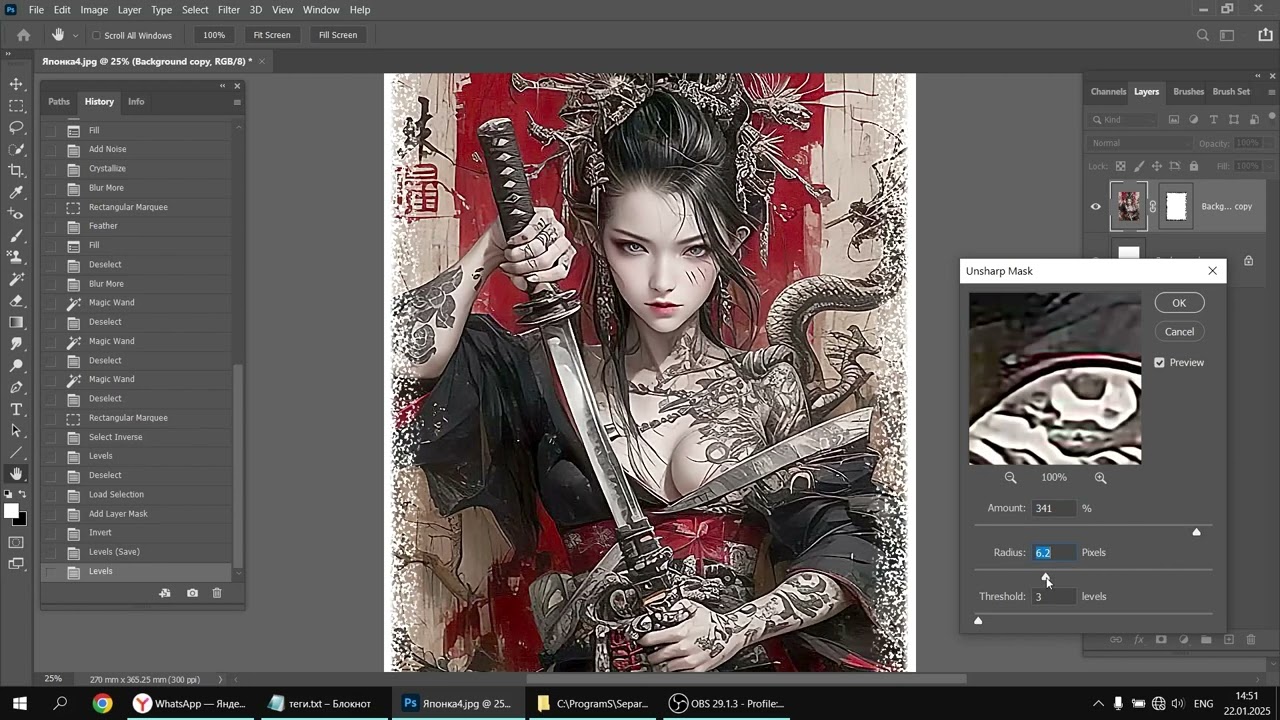Click the Lock all layers icon

(x=1193, y=166)
